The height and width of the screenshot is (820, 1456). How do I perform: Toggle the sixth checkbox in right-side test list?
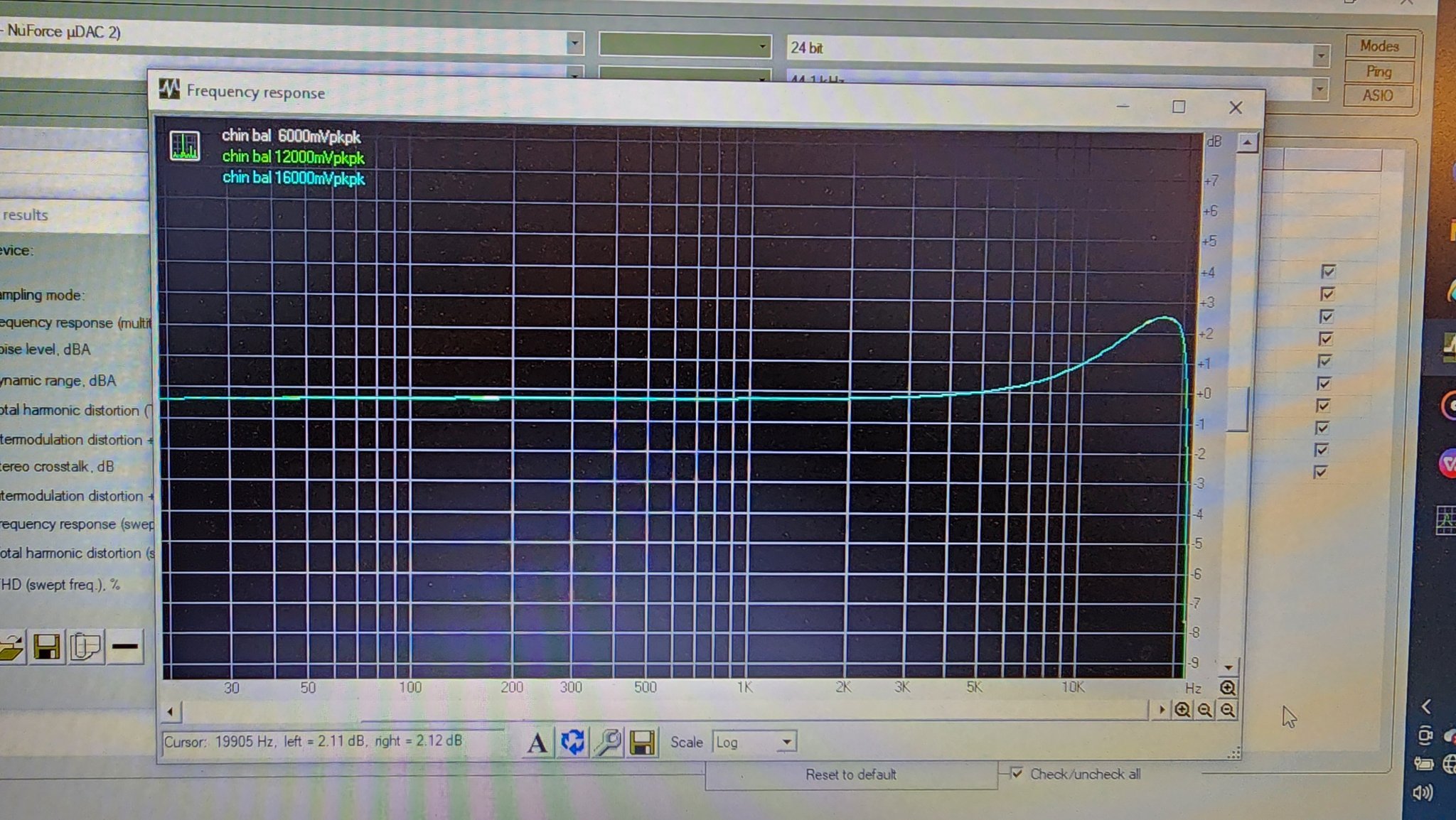(x=1324, y=383)
